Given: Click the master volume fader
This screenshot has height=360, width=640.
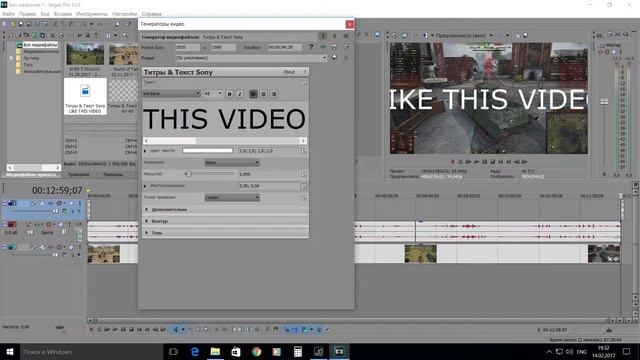Looking at the screenshot, I should 604,101.
